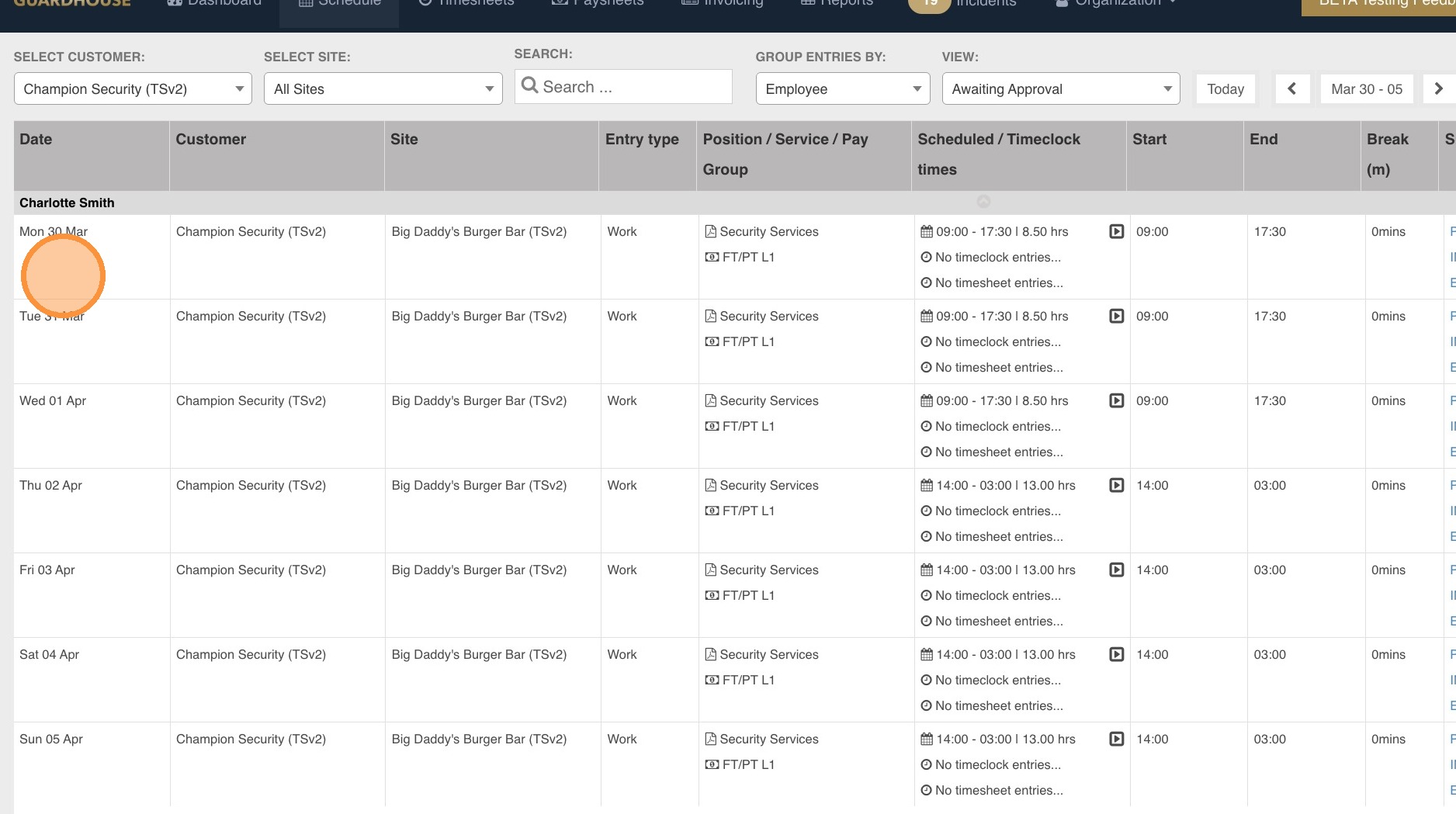Open the Group Entries By dropdown
This screenshot has width=1456, height=814.
[843, 89]
